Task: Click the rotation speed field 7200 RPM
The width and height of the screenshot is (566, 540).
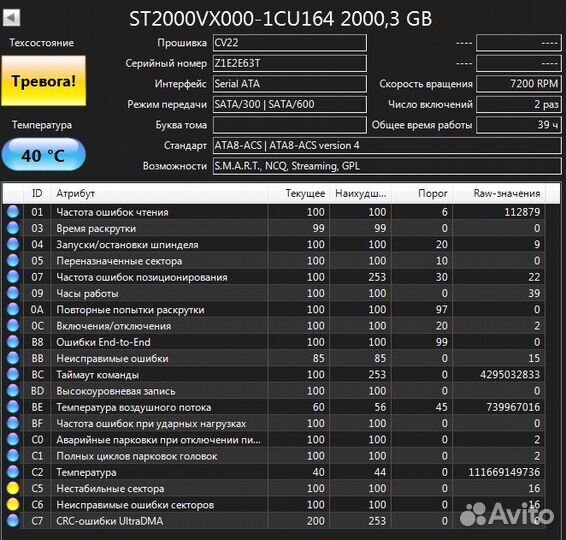Action: pos(519,84)
